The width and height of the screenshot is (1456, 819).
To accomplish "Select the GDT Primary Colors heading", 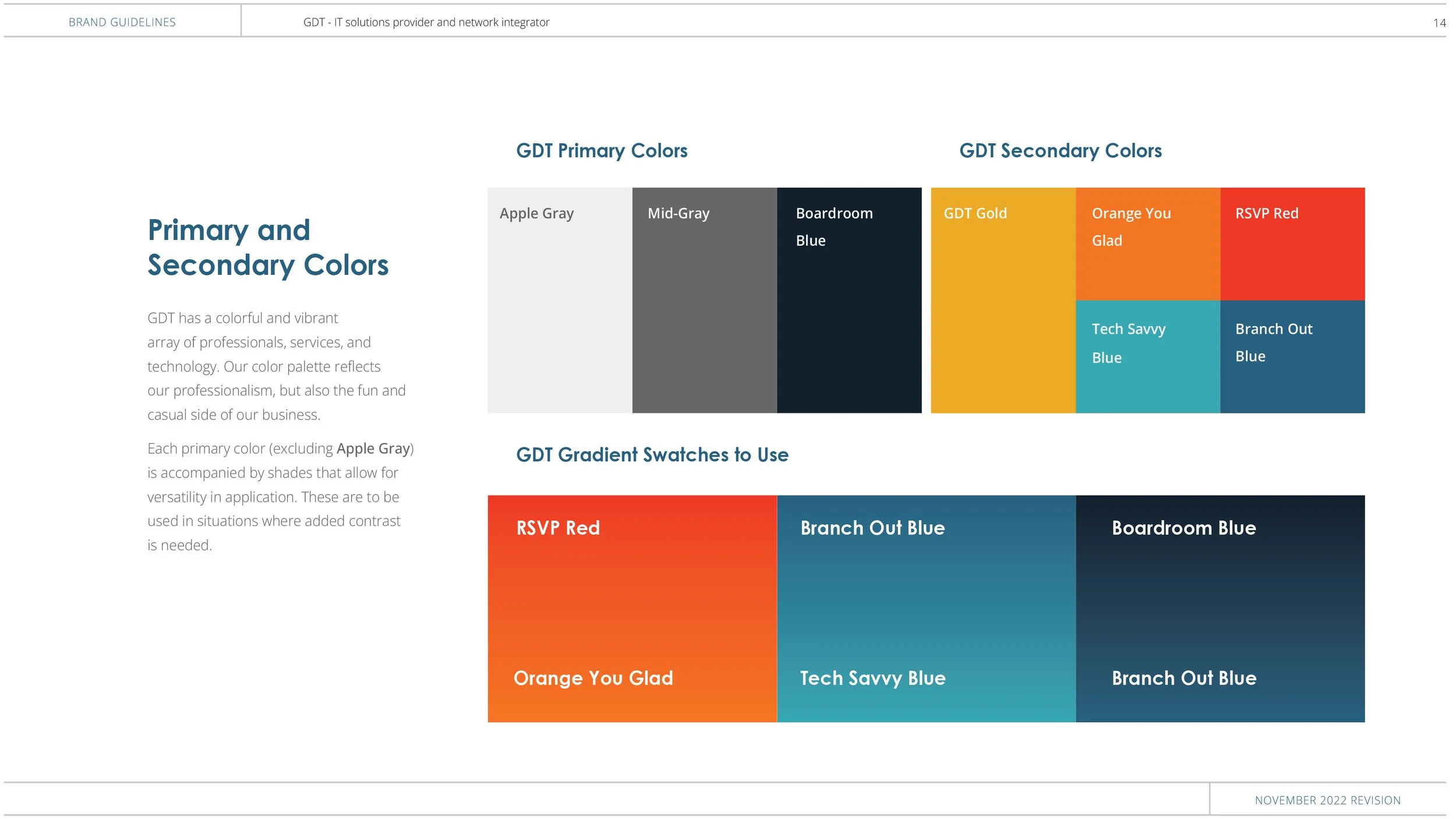I will coord(602,151).
